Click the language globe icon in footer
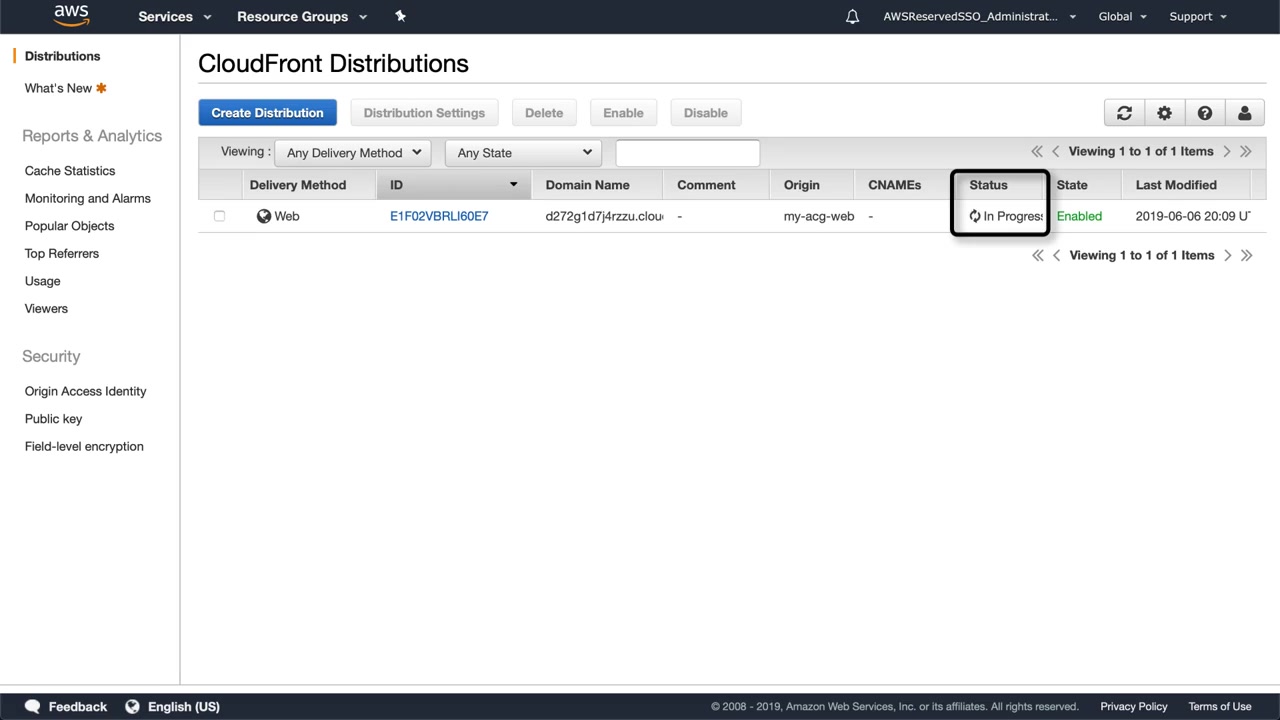1280x720 pixels. click(132, 706)
